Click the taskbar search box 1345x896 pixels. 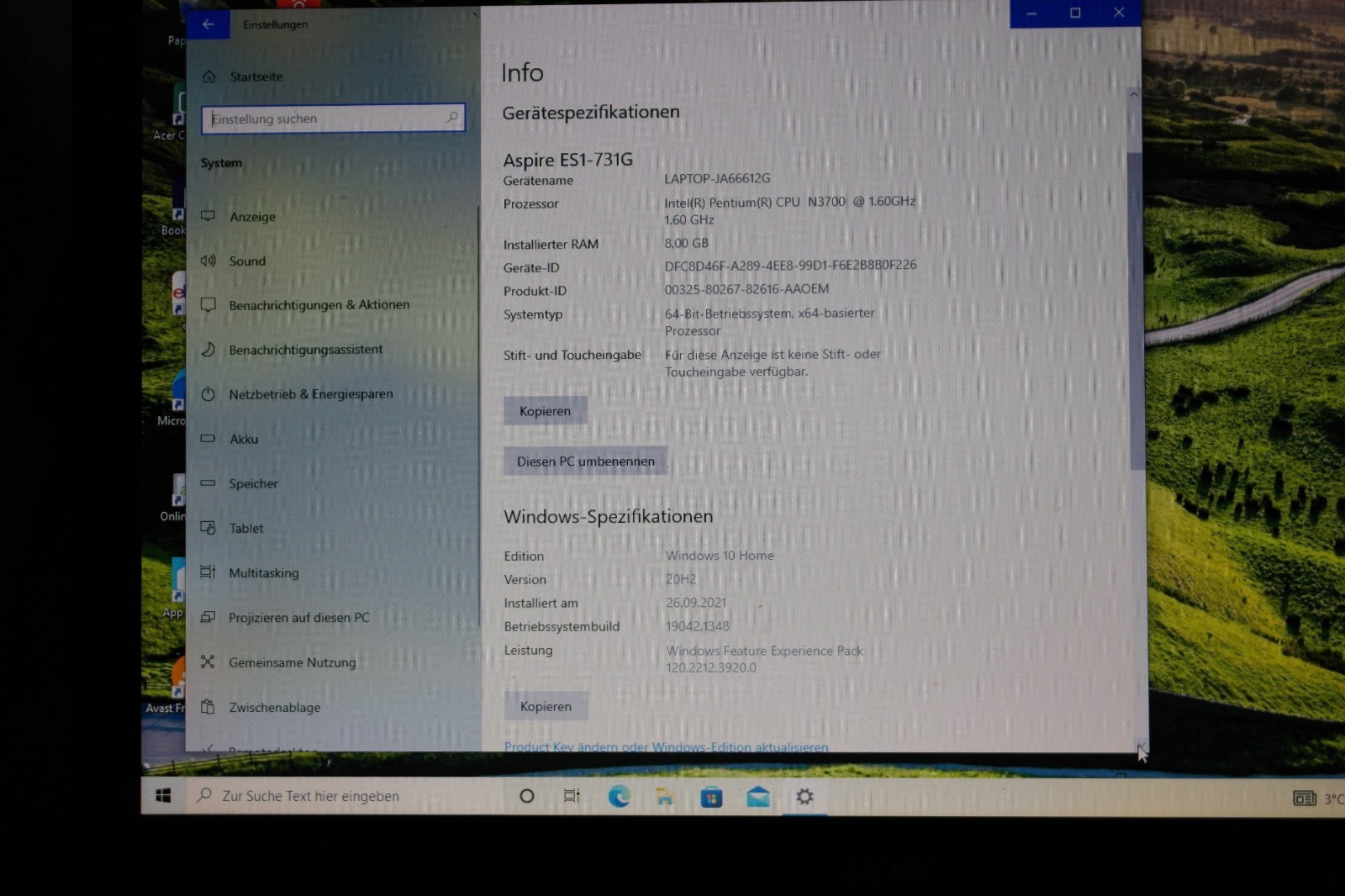click(344, 796)
